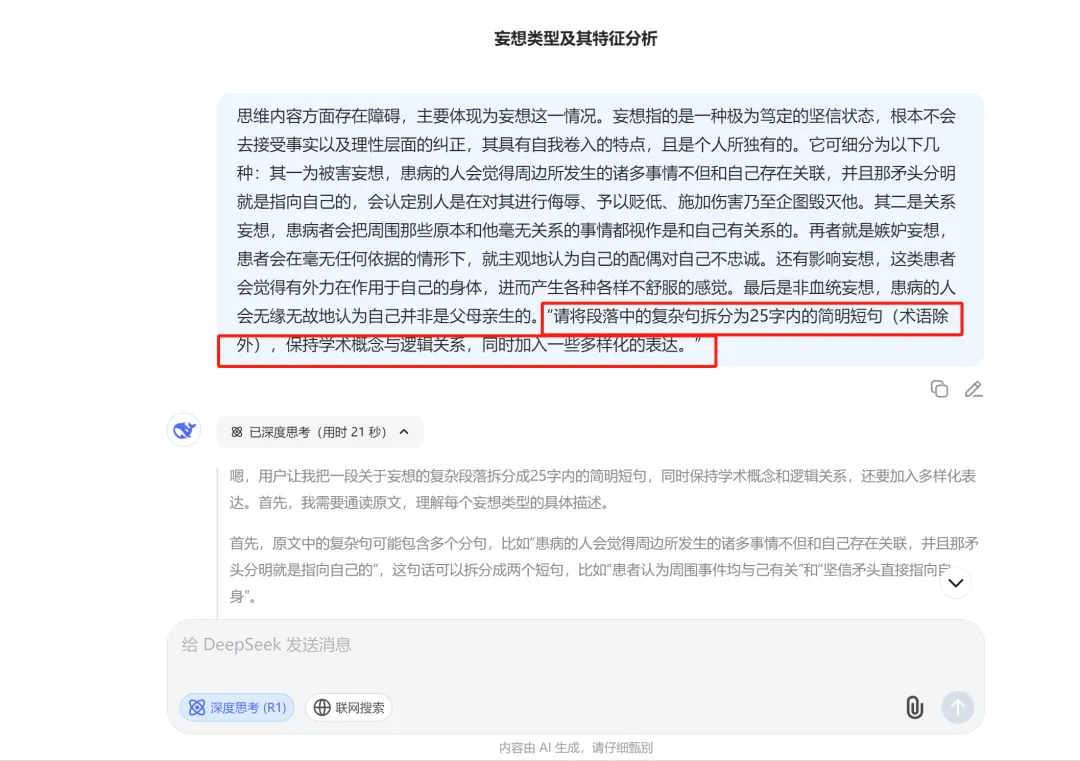Click the thinking paragraph starting 首先，原文中
The height and width of the screenshot is (761, 1080).
tap(604, 570)
